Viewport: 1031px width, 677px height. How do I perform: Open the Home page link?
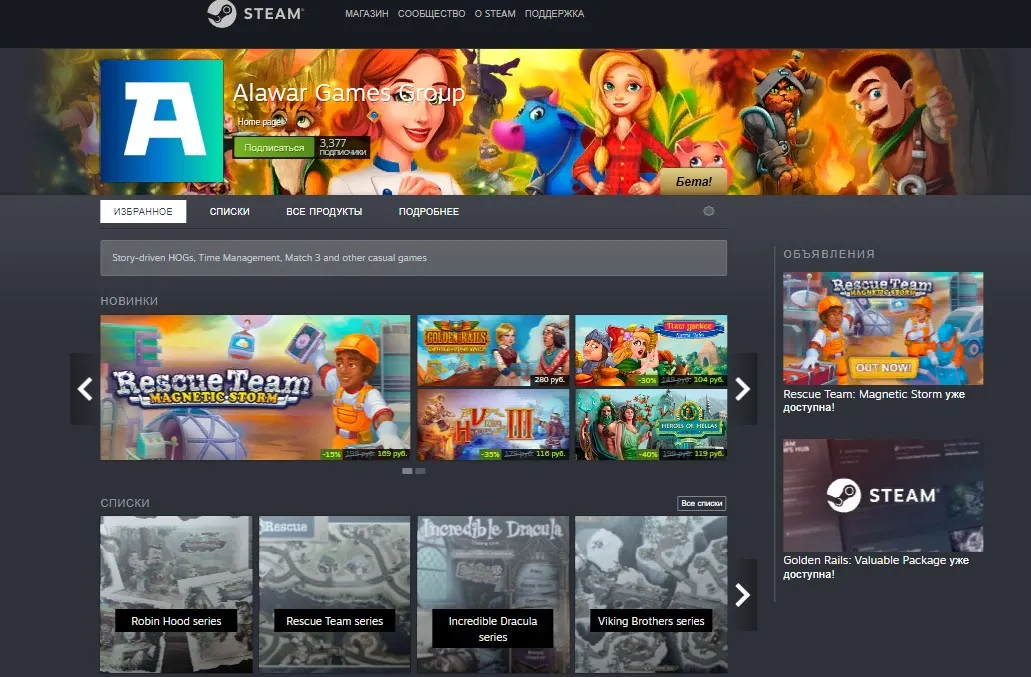click(262, 122)
